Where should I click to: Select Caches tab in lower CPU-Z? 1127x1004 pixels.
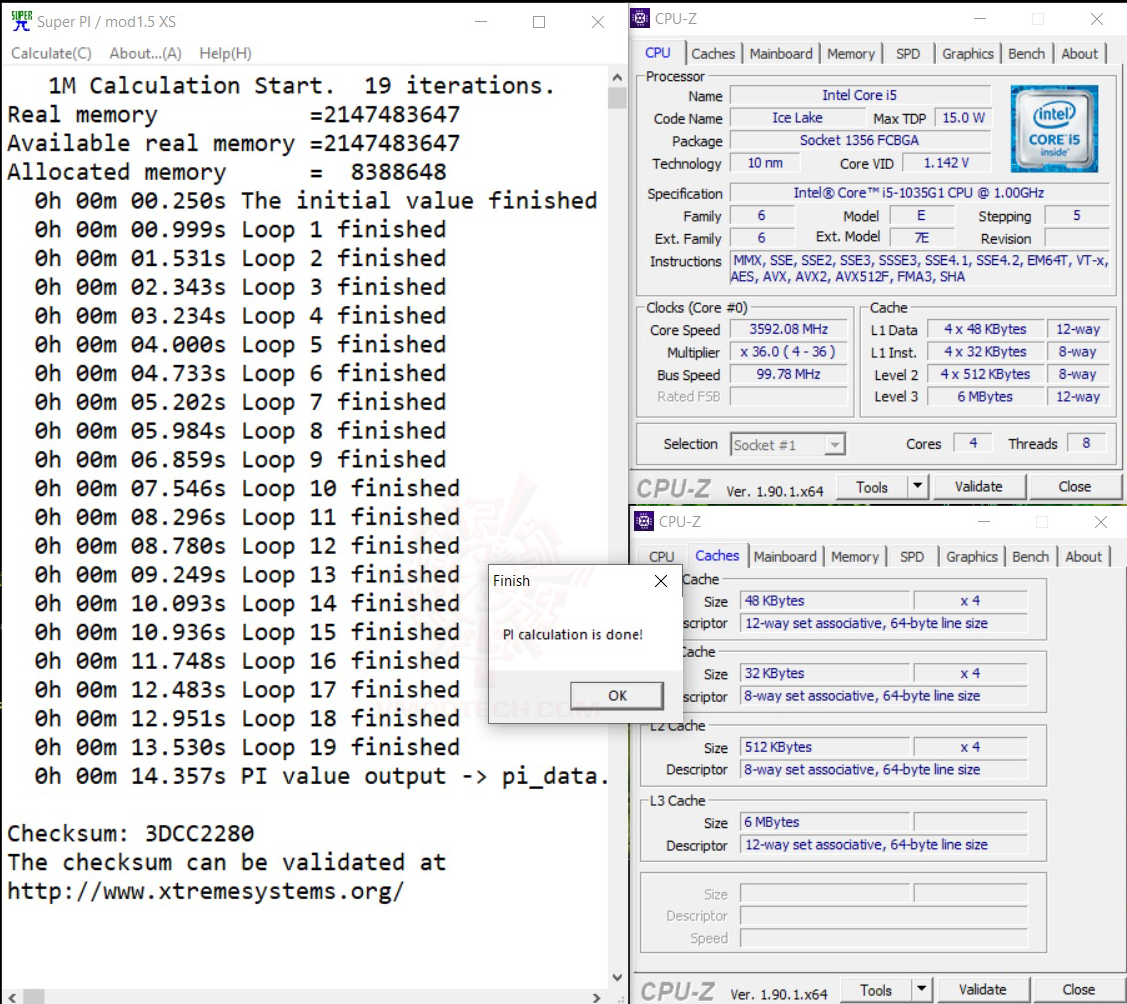click(717, 556)
